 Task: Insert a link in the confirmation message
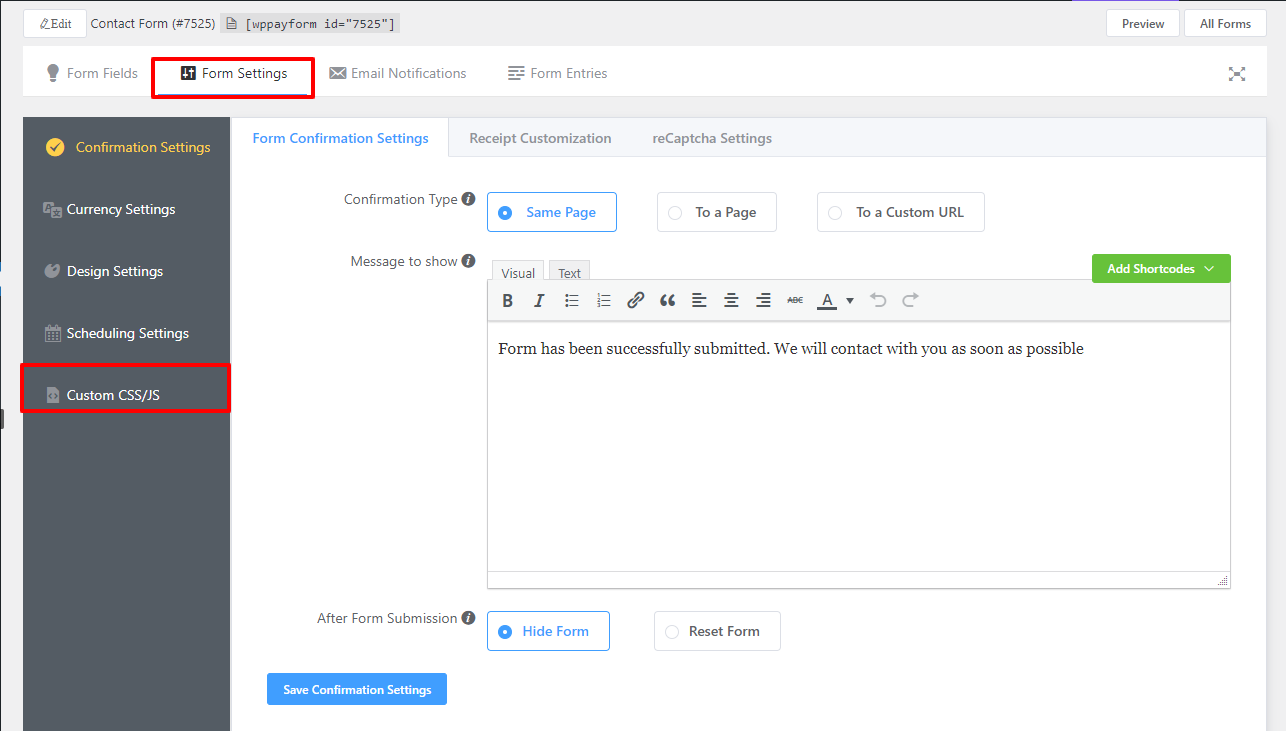click(635, 300)
